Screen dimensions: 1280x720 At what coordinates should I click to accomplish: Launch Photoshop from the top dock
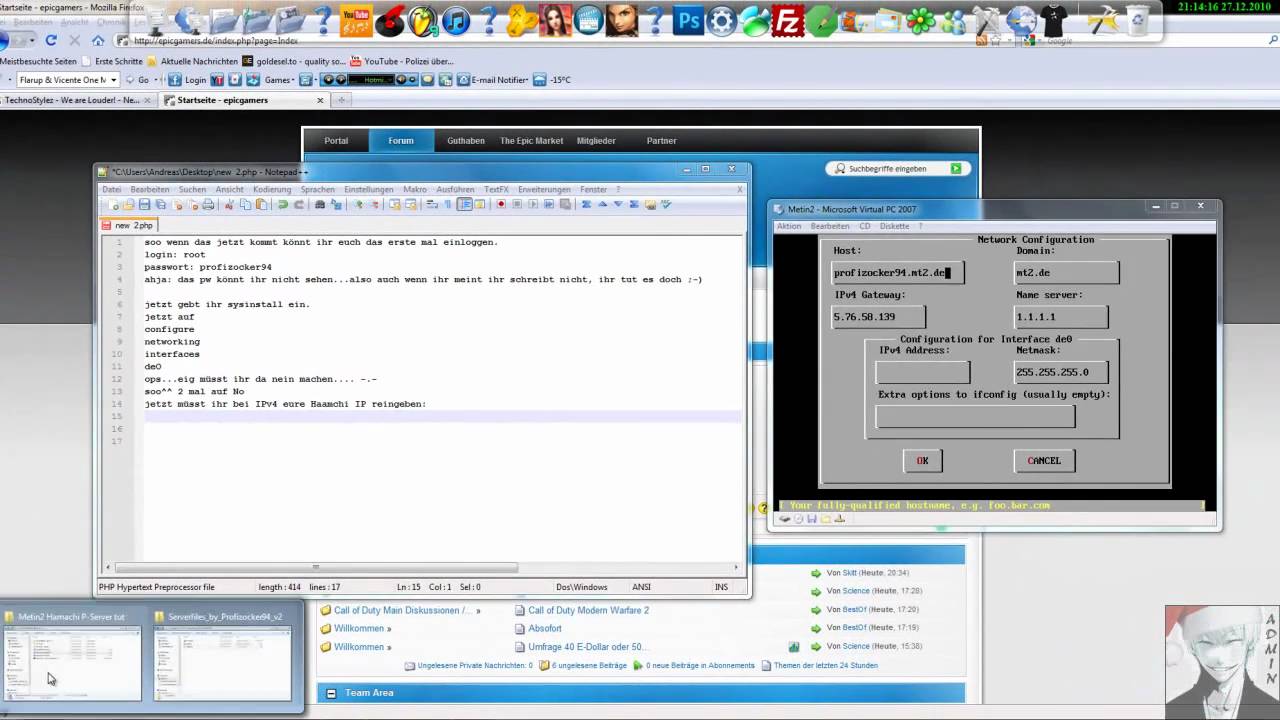point(687,19)
